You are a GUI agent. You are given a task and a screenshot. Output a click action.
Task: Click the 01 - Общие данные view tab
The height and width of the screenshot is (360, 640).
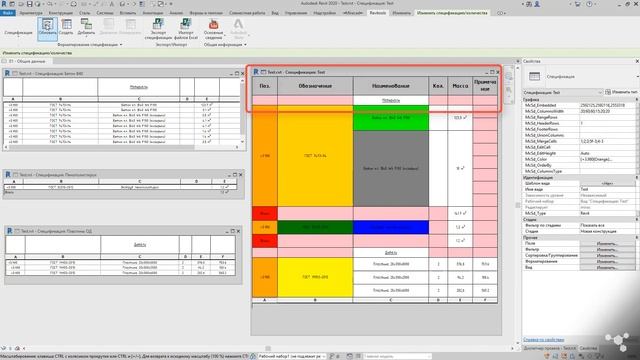pos(27,61)
